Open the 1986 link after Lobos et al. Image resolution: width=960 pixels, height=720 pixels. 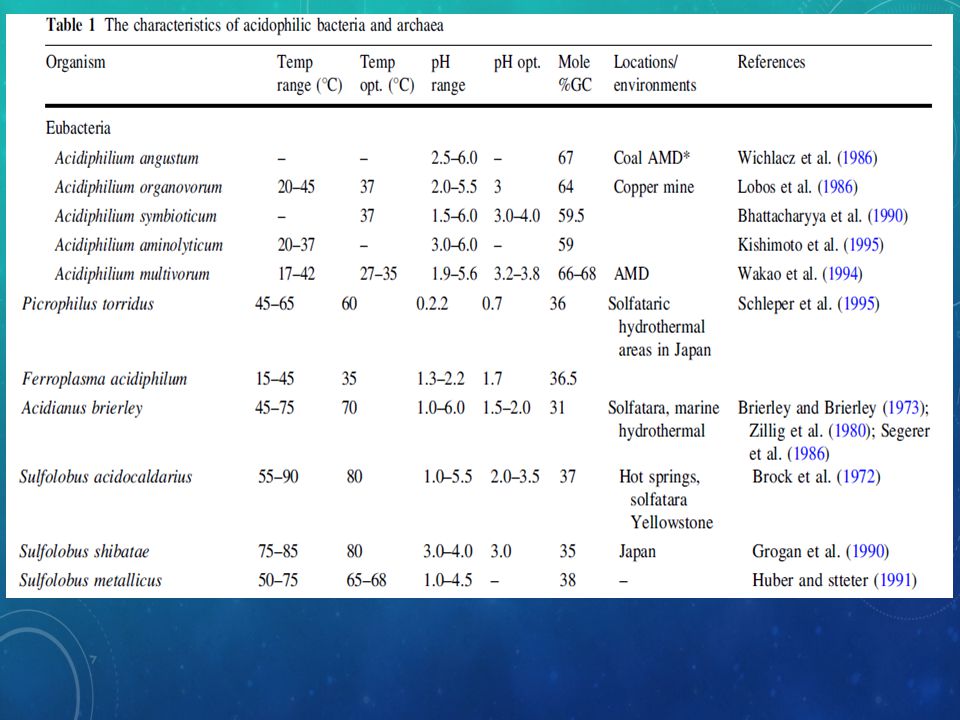(x=837, y=187)
